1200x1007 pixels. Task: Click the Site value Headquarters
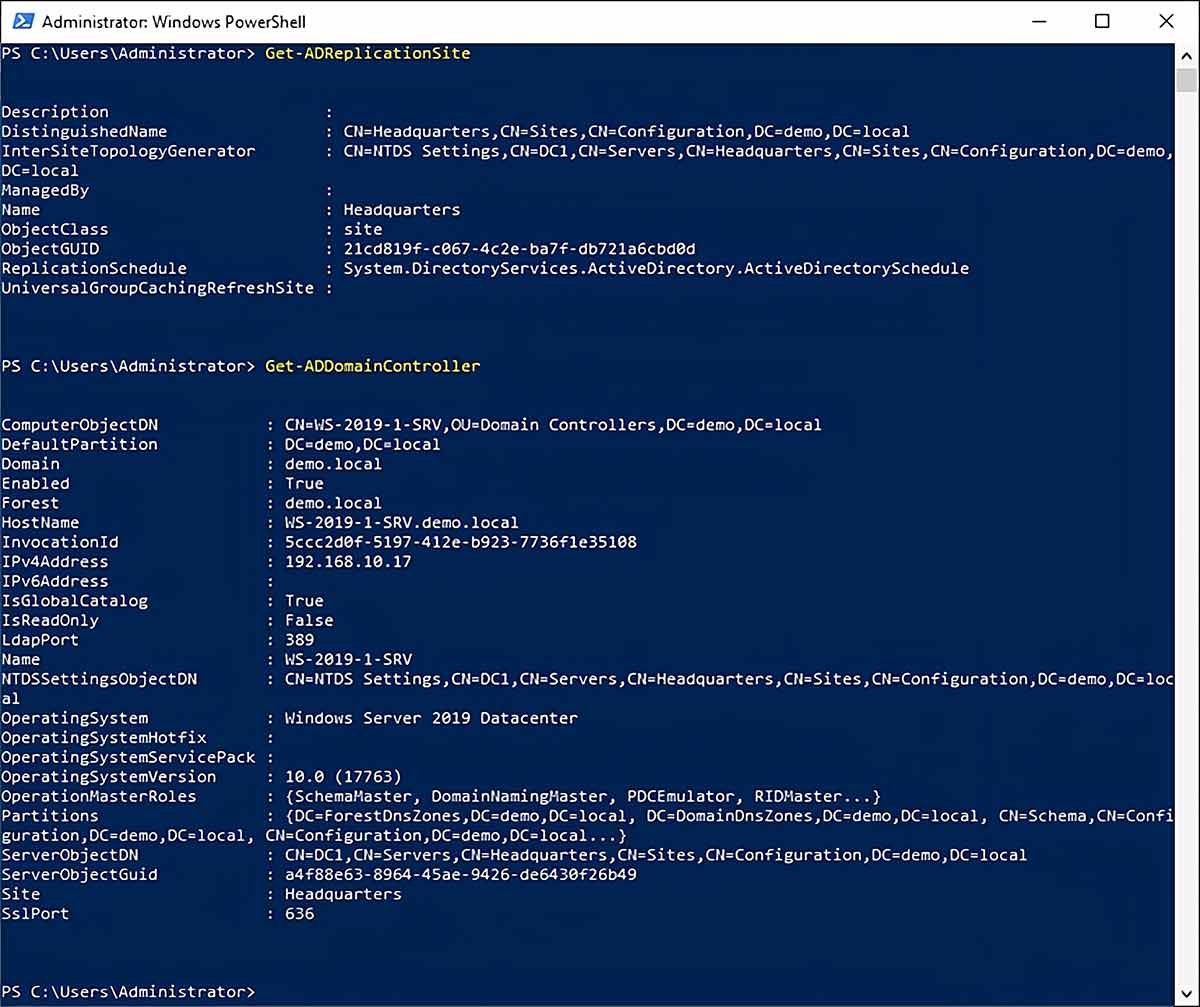click(x=343, y=893)
